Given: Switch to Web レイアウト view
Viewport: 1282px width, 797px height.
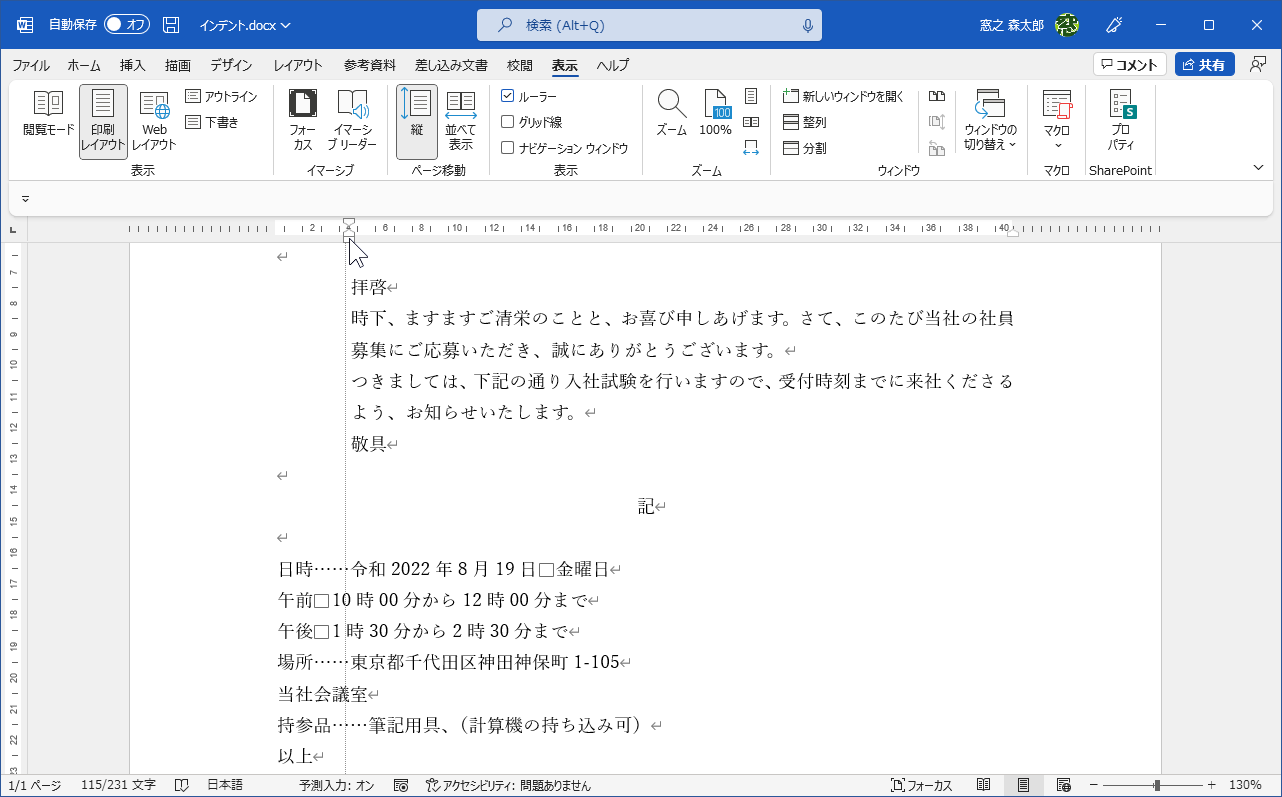Looking at the screenshot, I should [154, 121].
